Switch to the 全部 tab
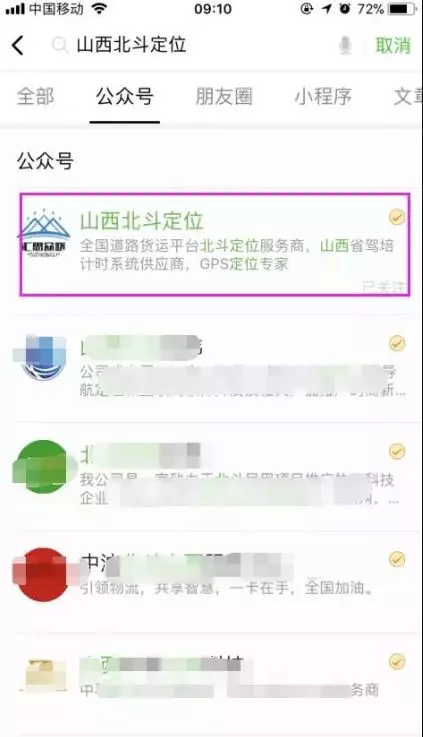Screen dimensions: 423x737 36,96
